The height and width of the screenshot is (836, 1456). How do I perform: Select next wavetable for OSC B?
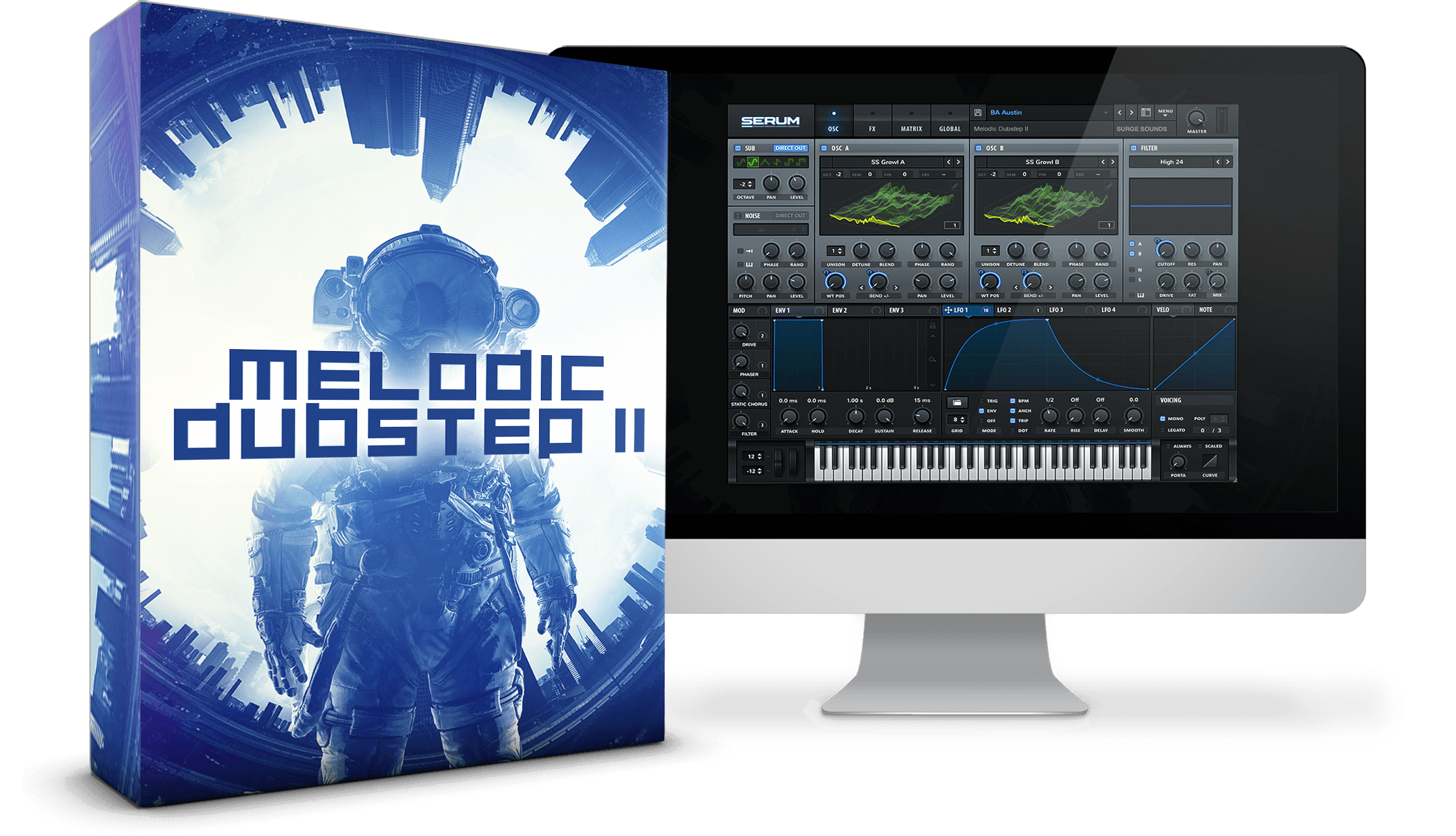click(x=1113, y=162)
